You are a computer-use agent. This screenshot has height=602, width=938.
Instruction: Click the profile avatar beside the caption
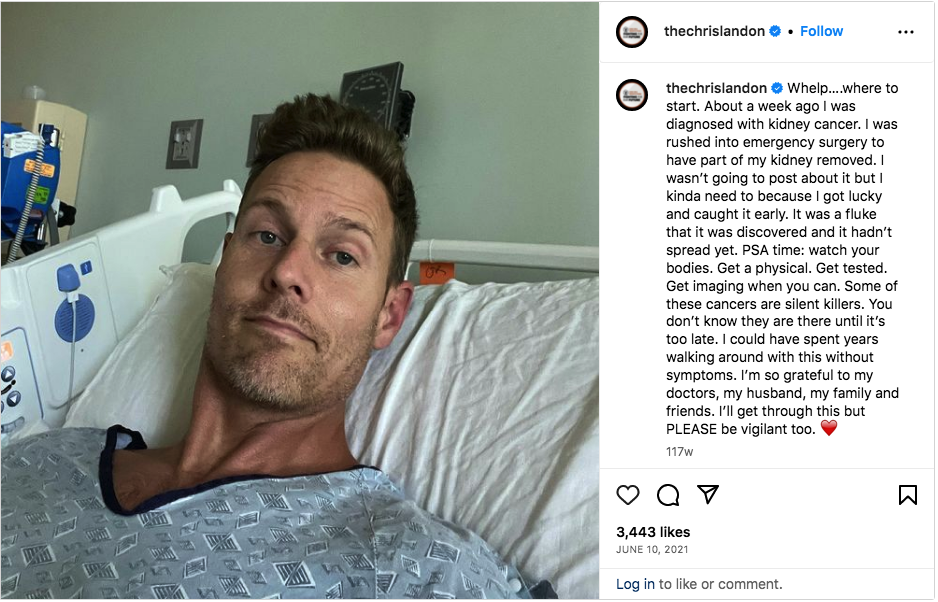click(x=632, y=95)
